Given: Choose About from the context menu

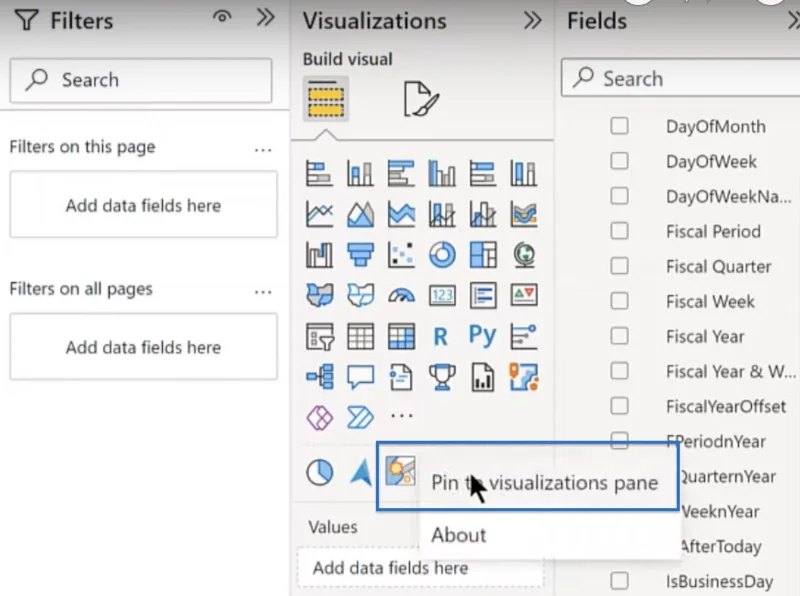Looking at the screenshot, I should [549, 534].
